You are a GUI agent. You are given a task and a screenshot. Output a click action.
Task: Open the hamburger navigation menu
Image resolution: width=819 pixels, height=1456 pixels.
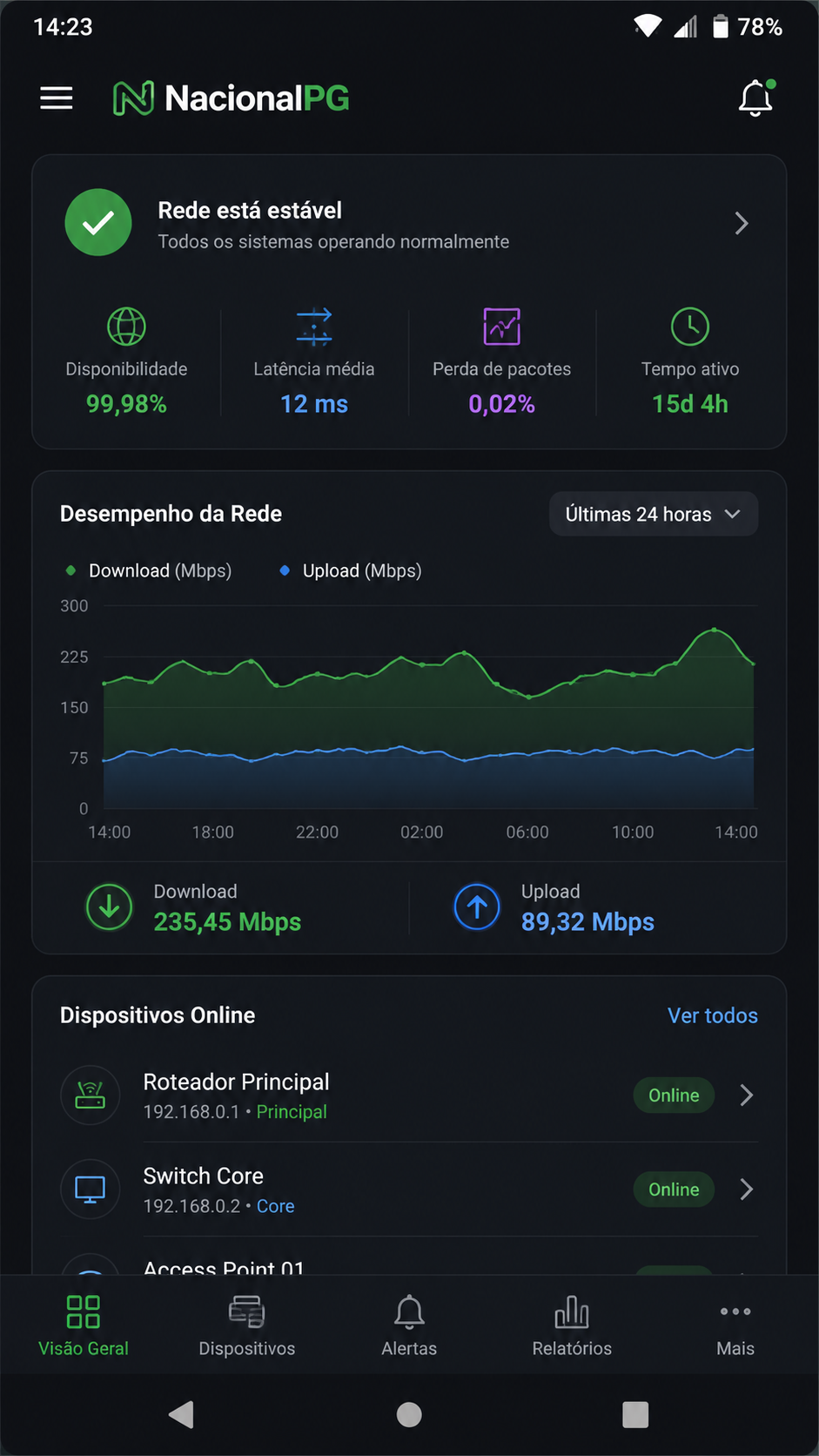pyautogui.click(x=57, y=98)
